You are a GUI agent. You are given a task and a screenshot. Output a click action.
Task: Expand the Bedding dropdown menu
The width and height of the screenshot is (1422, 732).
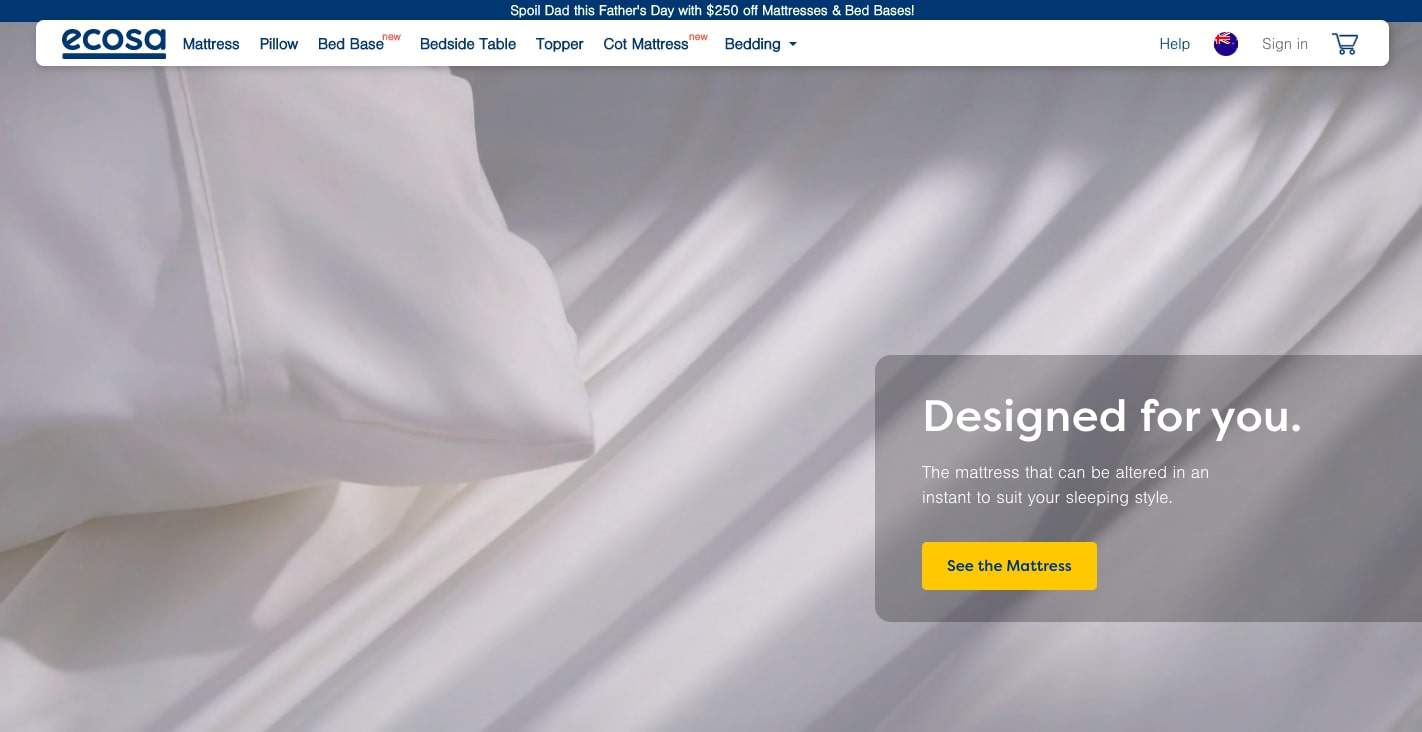[761, 44]
